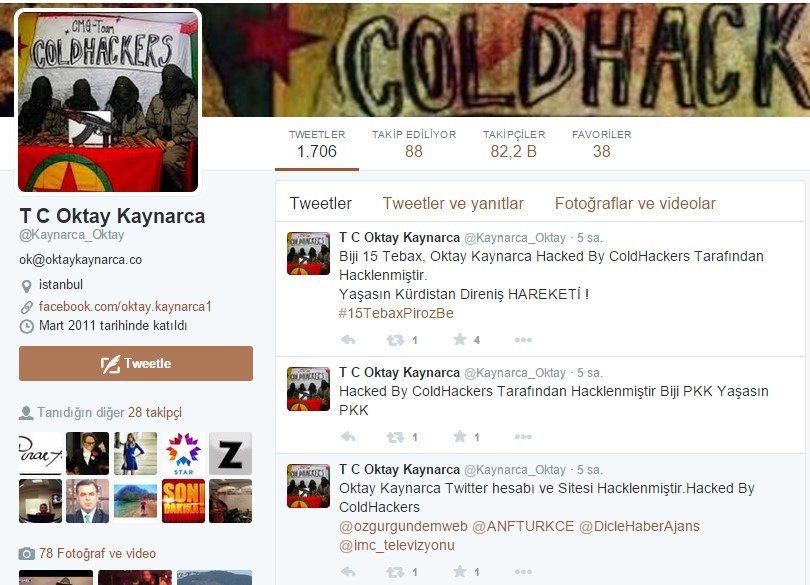Reply to the Biji PKK tweet
The height and width of the screenshot is (585, 810).
tap(348, 437)
